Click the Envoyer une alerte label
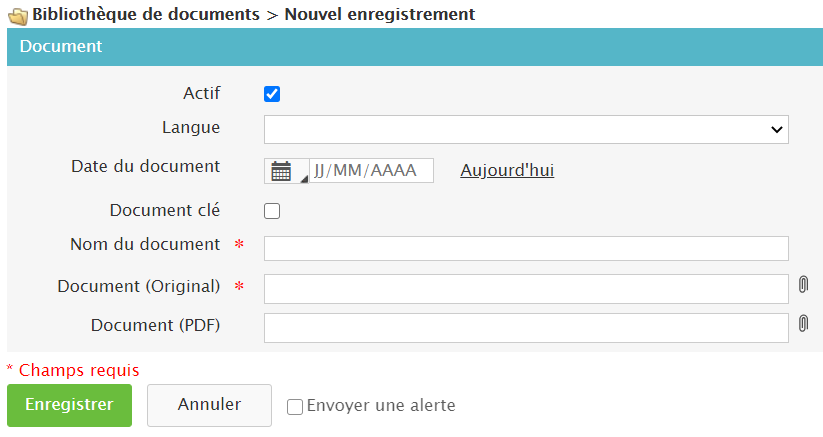Viewport: 823px width, 437px height. (381, 406)
